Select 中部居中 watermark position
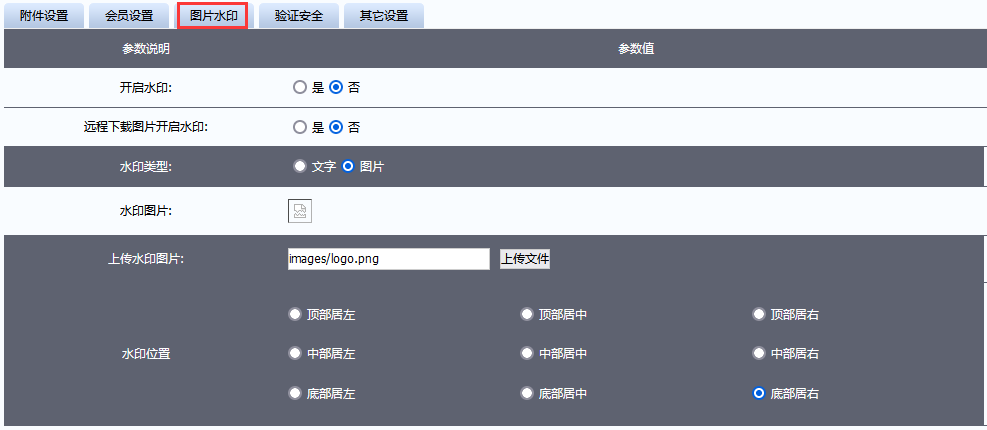This screenshot has height=430, width=987. pos(527,353)
